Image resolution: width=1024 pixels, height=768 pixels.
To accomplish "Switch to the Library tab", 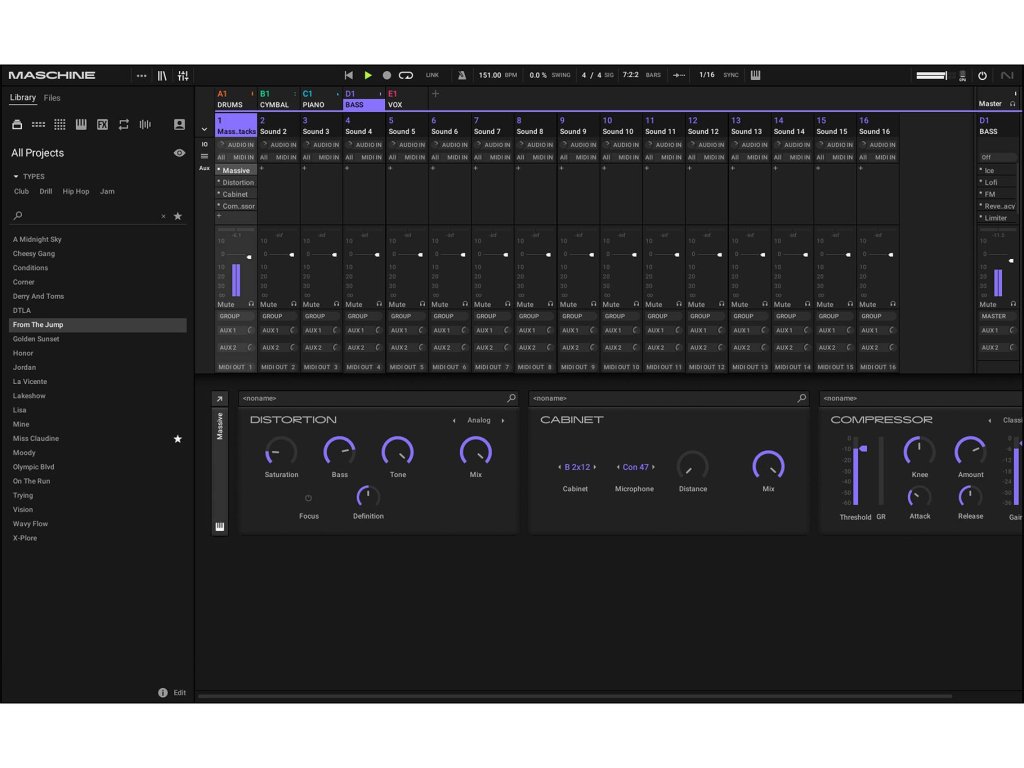I will [x=23, y=97].
